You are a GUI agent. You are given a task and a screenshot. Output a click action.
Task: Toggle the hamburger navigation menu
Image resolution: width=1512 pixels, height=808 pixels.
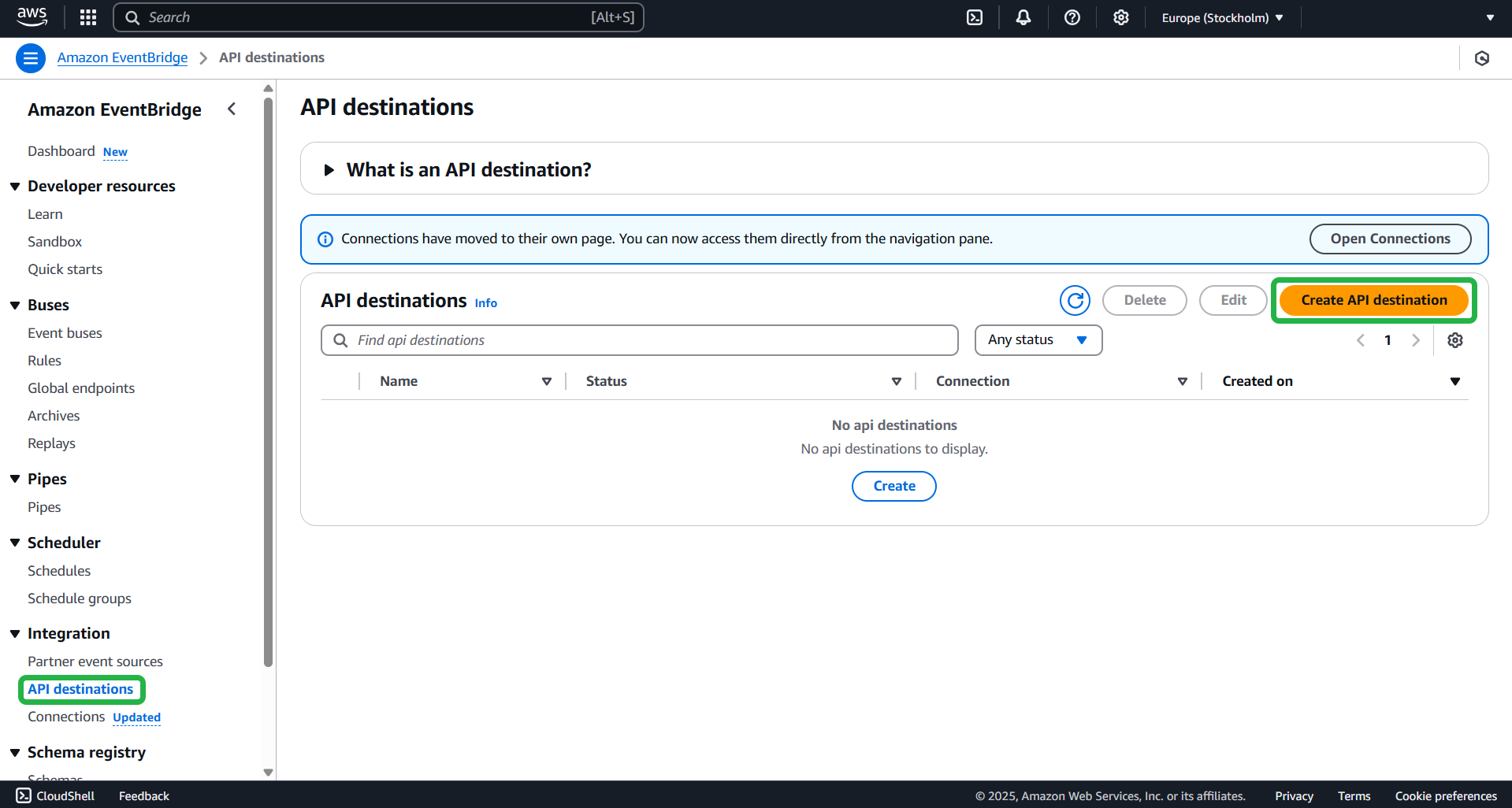click(x=31, y=58)
